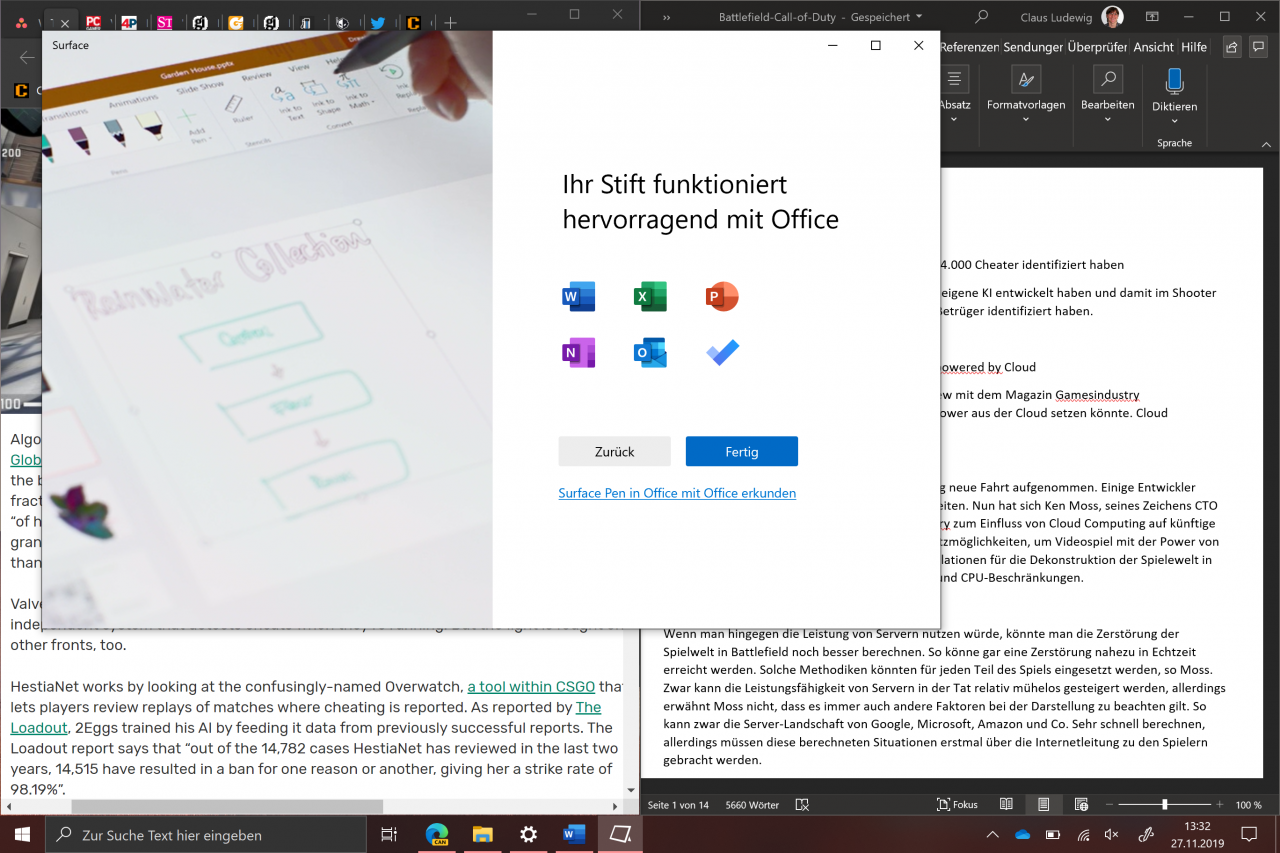Collapse the Word ribbon with the chevron
The width and height of the screenshot is (1280, 853).
coord(1265,143)
